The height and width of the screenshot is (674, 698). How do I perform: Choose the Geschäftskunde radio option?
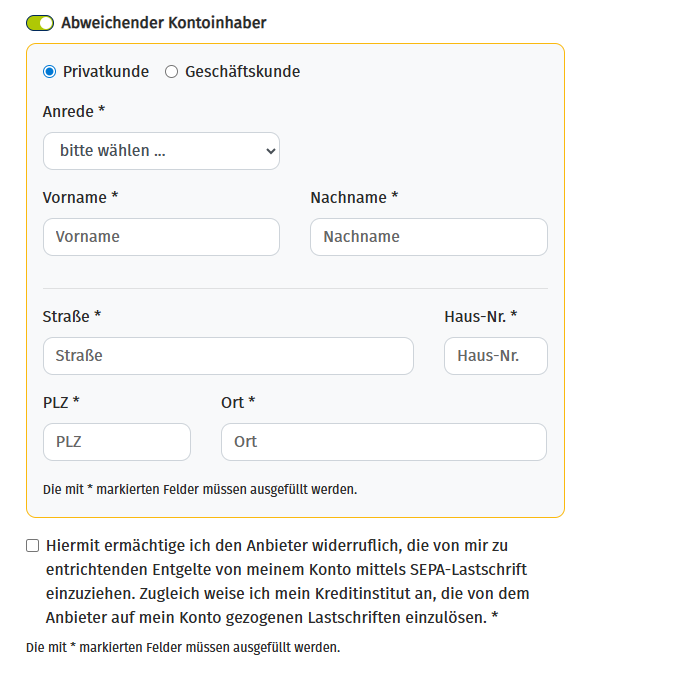(172, 72)
